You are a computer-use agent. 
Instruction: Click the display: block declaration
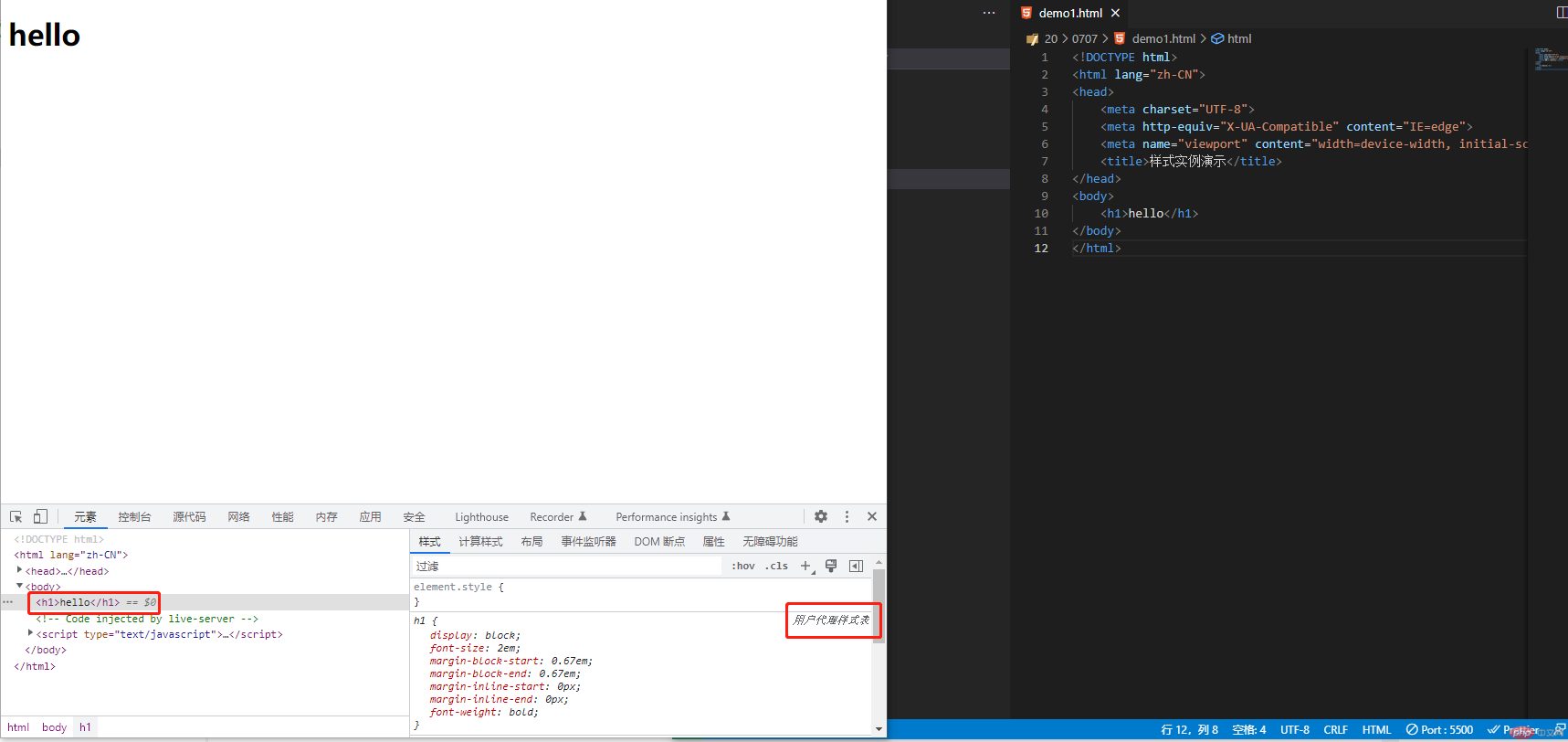(x=475, y=635)
